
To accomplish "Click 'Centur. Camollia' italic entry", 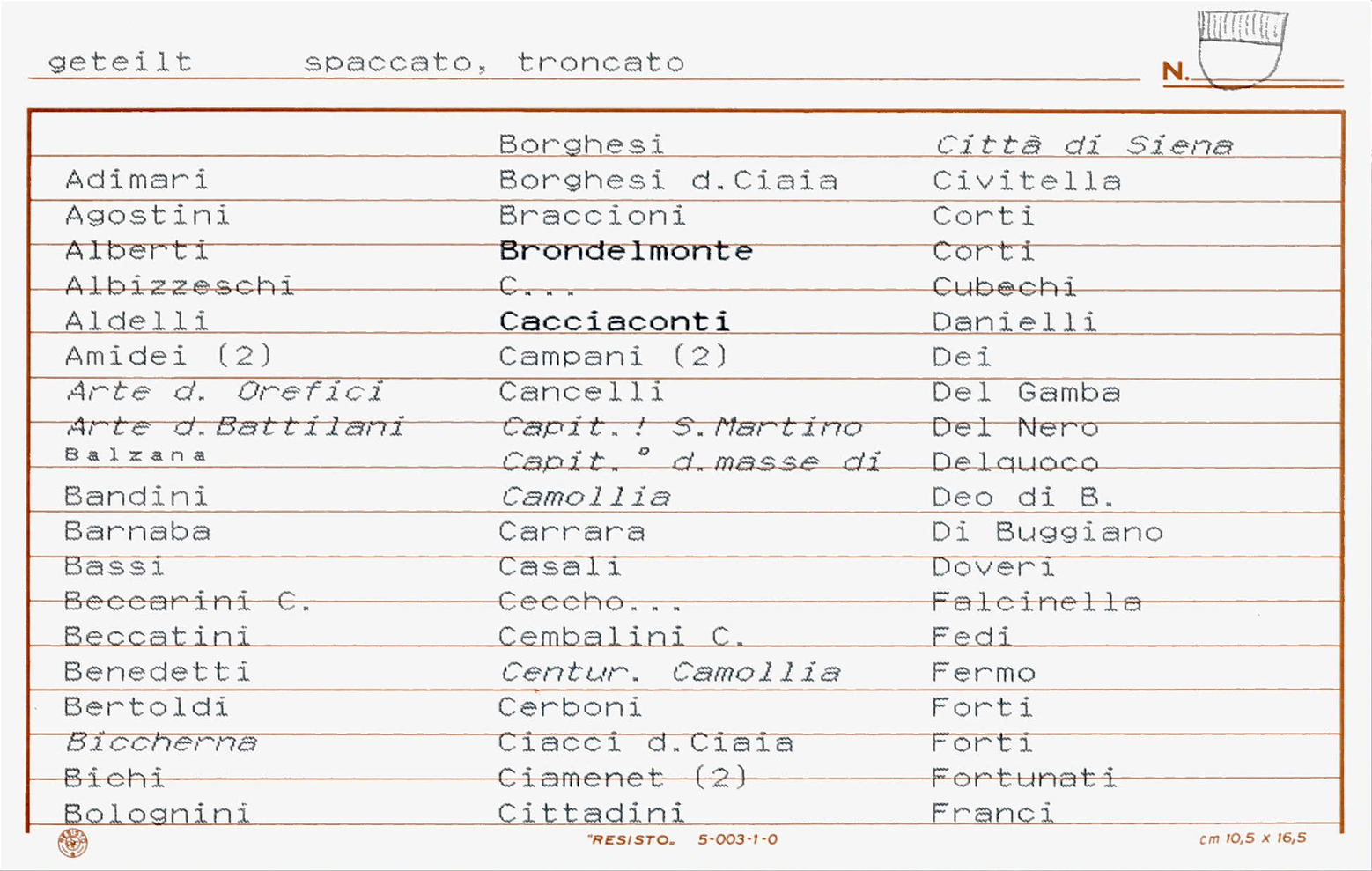I will pyautogui.click(x=670, y=673).
